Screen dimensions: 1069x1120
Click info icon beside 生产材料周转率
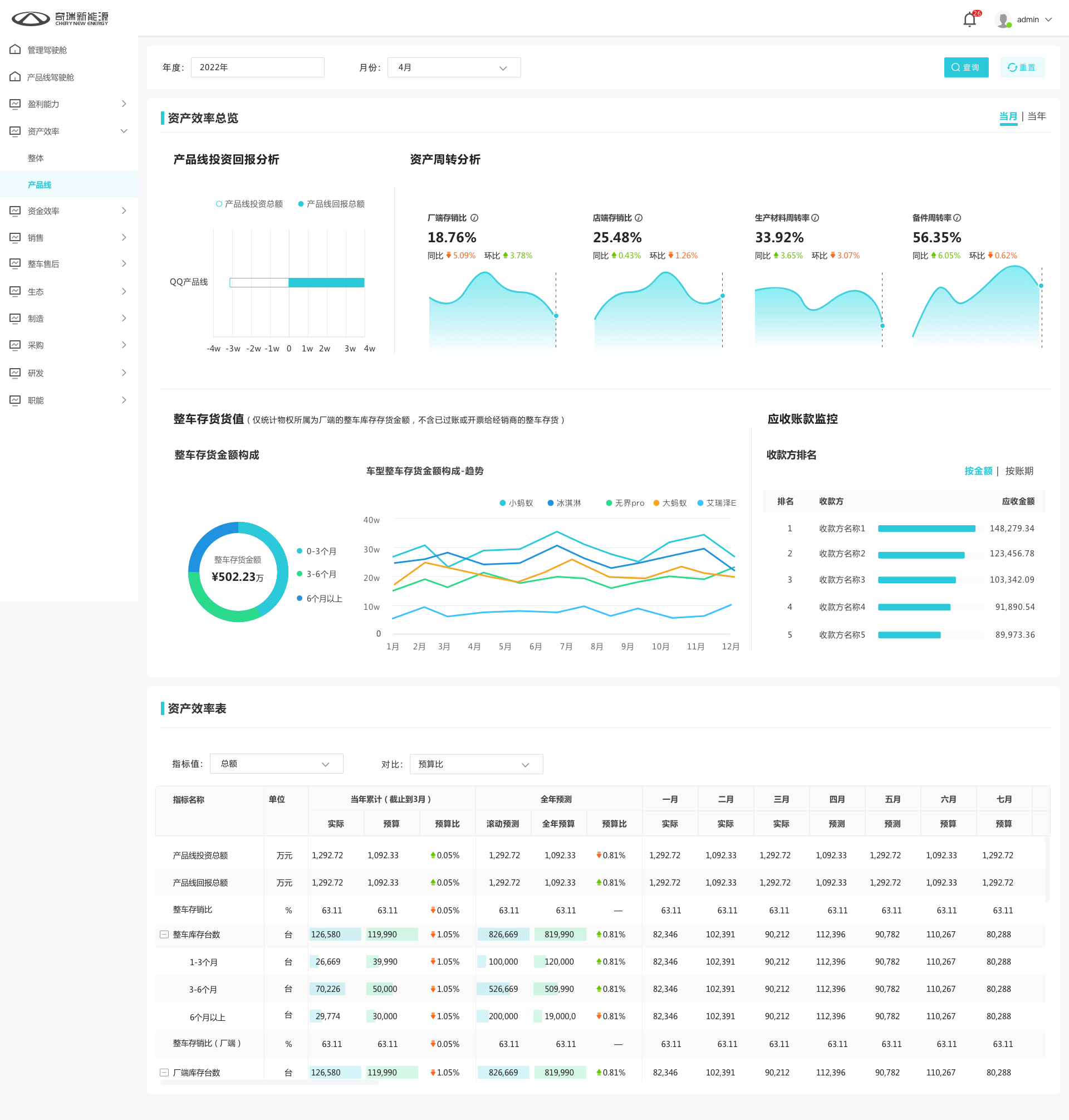pos(816,218)
